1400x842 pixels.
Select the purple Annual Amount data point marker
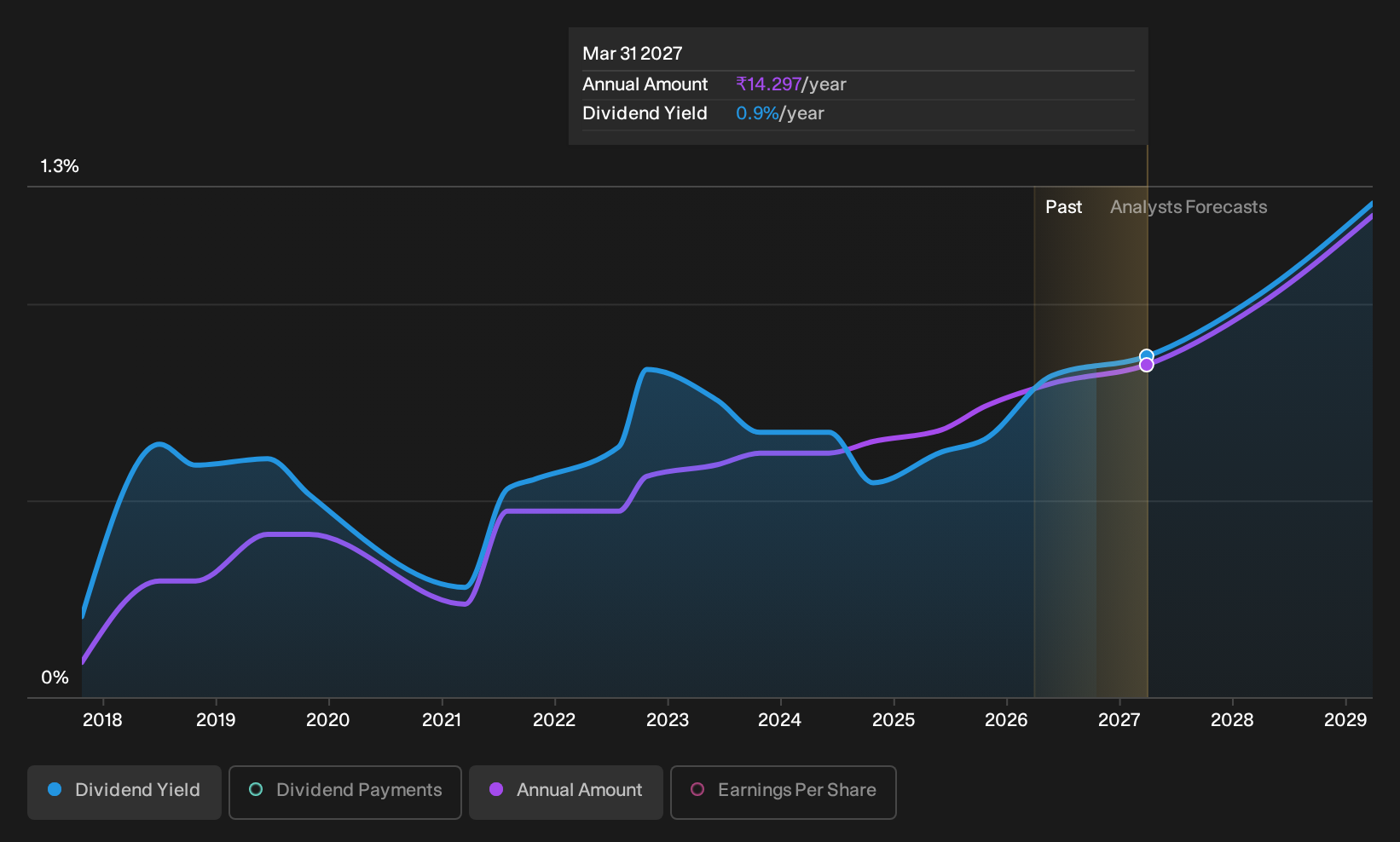pos(1147,366)
